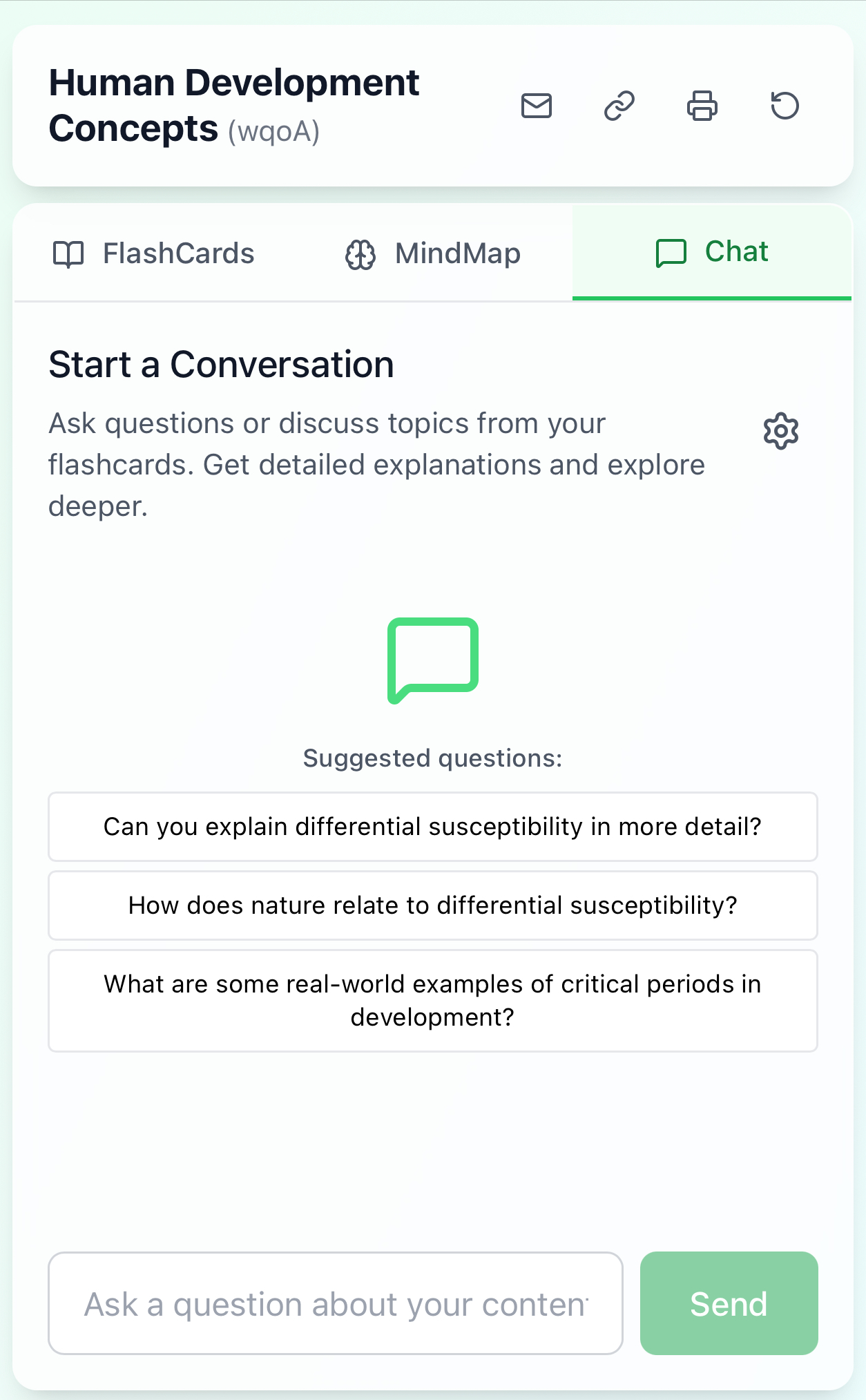Choose the nature and differential susceptibility question
The width and height of the screenshot is (866, 1400).
(433, 905)
